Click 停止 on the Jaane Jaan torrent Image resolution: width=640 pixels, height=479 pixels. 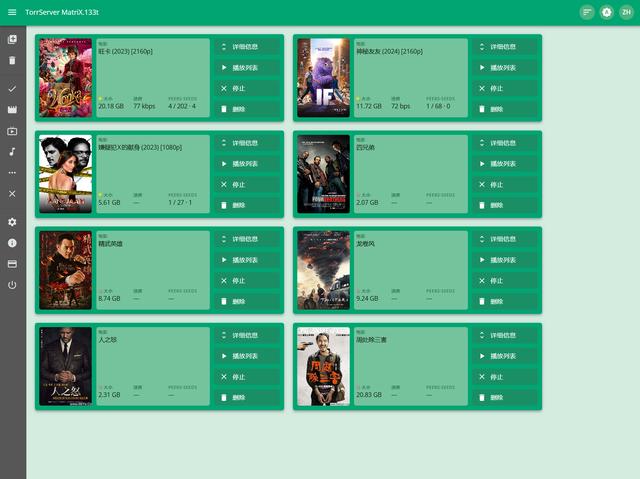(x=247, y=184)
